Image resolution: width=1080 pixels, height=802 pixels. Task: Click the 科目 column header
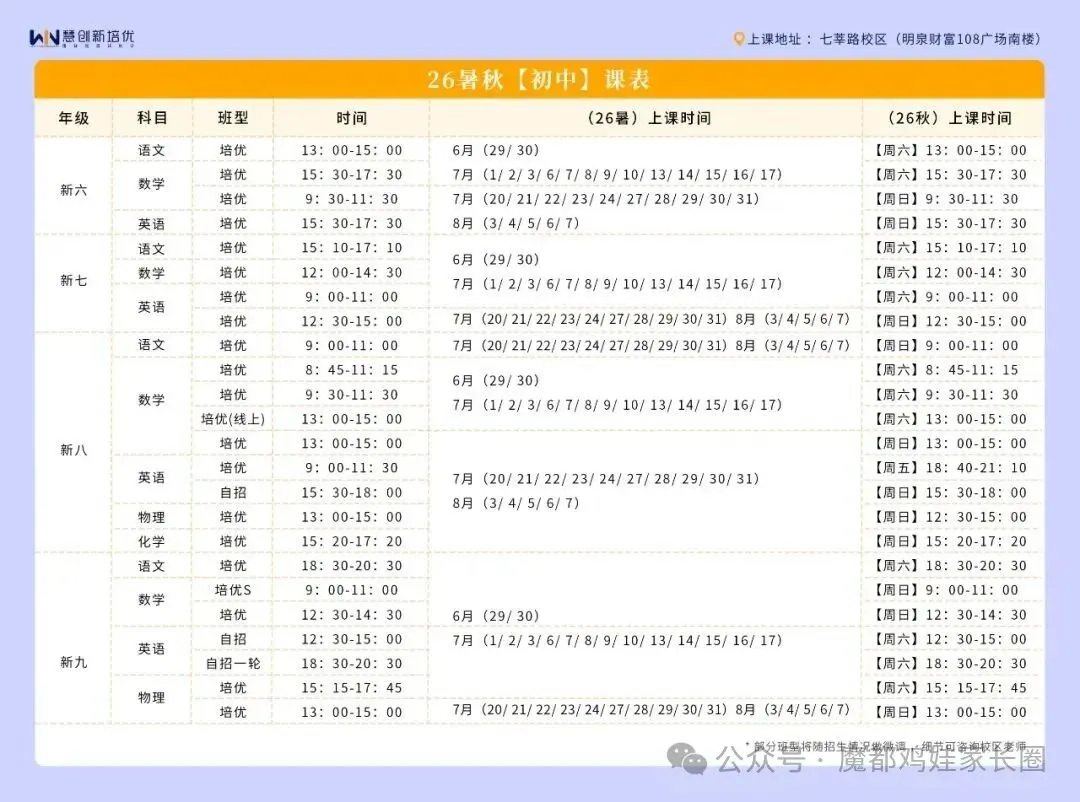[x=152, y=118]
